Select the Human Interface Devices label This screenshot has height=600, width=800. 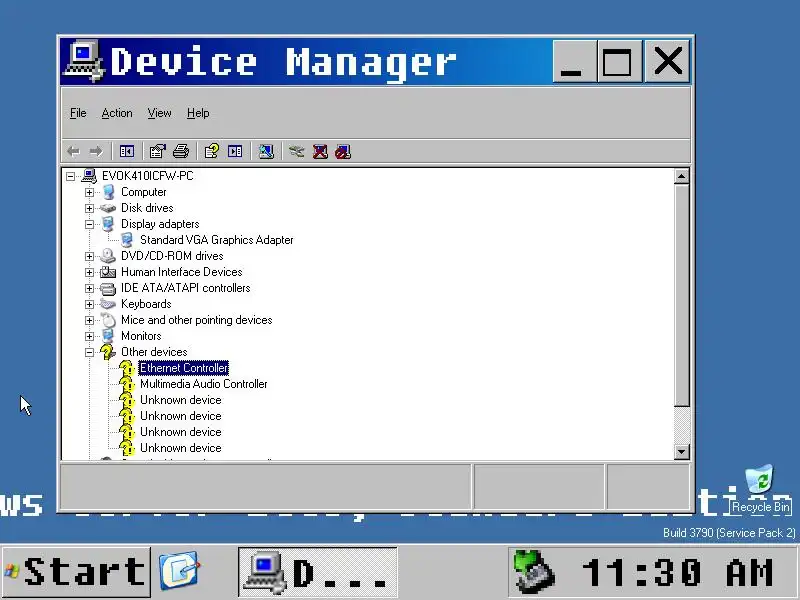pyautogui.click(x=181, y=272)
